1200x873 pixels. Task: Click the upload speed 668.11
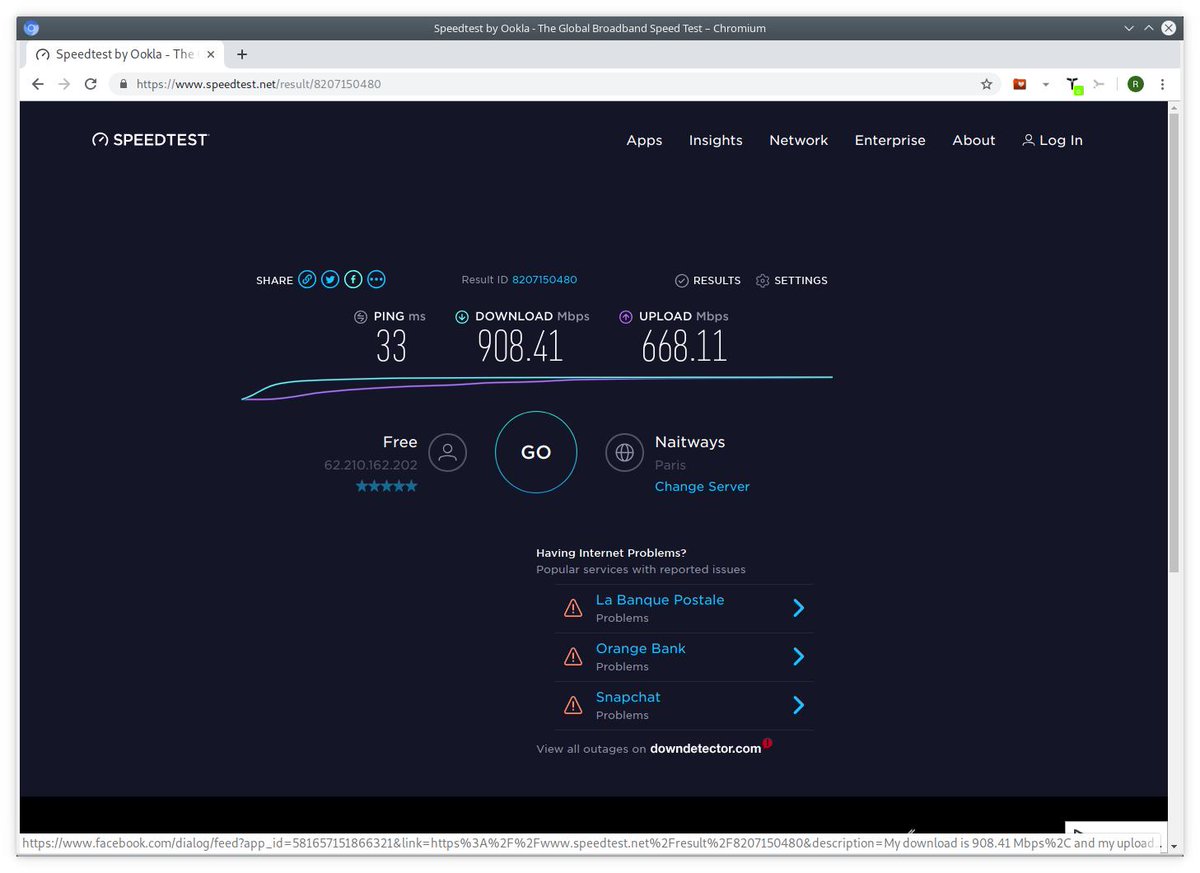[x=684, y=347]
